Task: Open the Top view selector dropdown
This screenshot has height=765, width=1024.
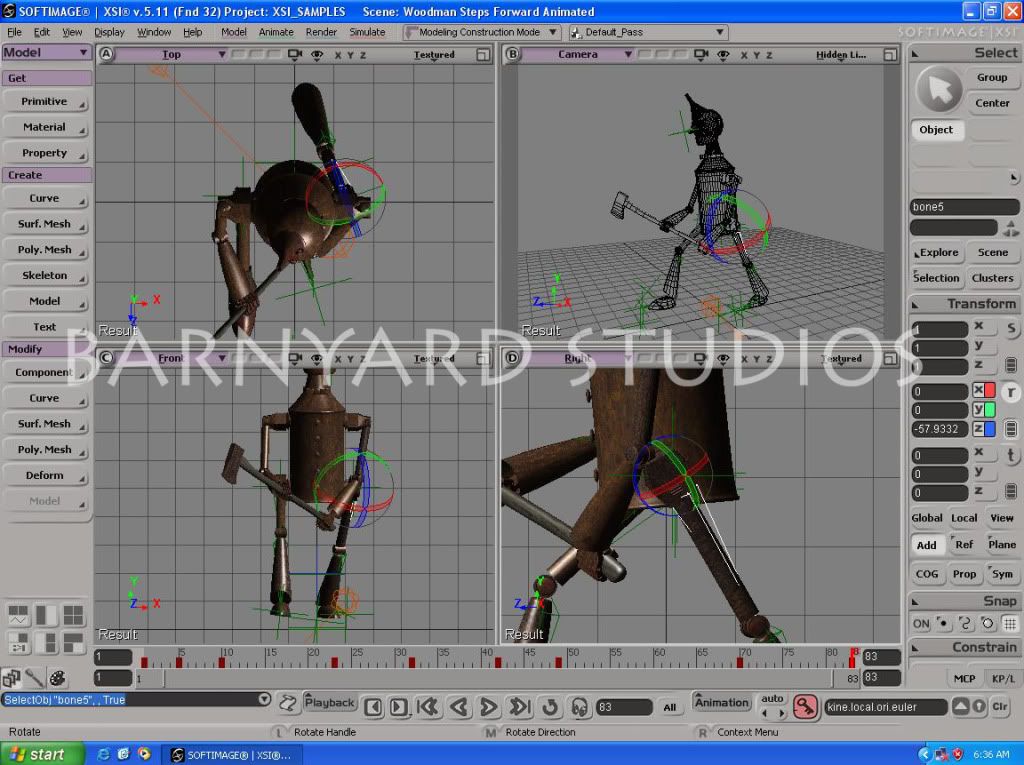Action: (x=172, y=55)
